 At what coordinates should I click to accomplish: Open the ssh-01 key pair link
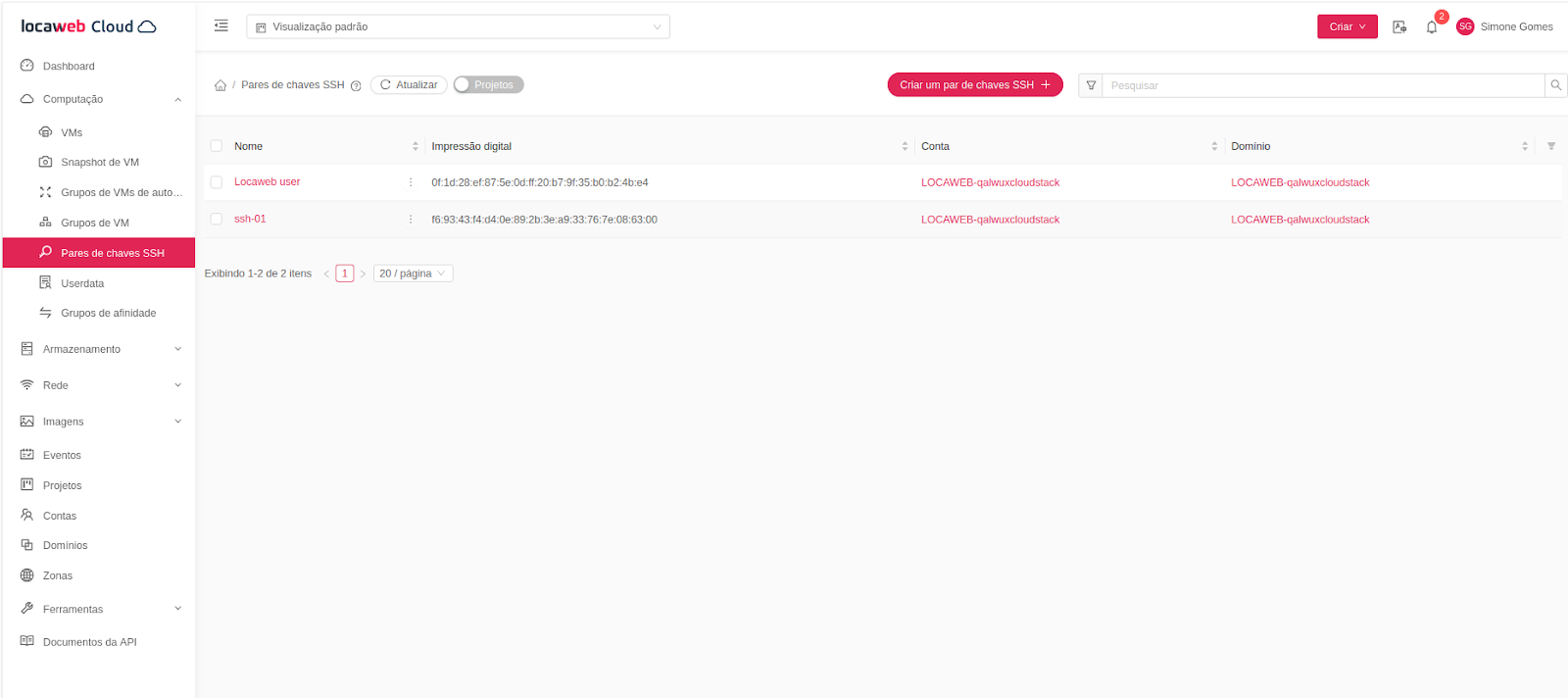pyautogui.click(x=250, y=220)
